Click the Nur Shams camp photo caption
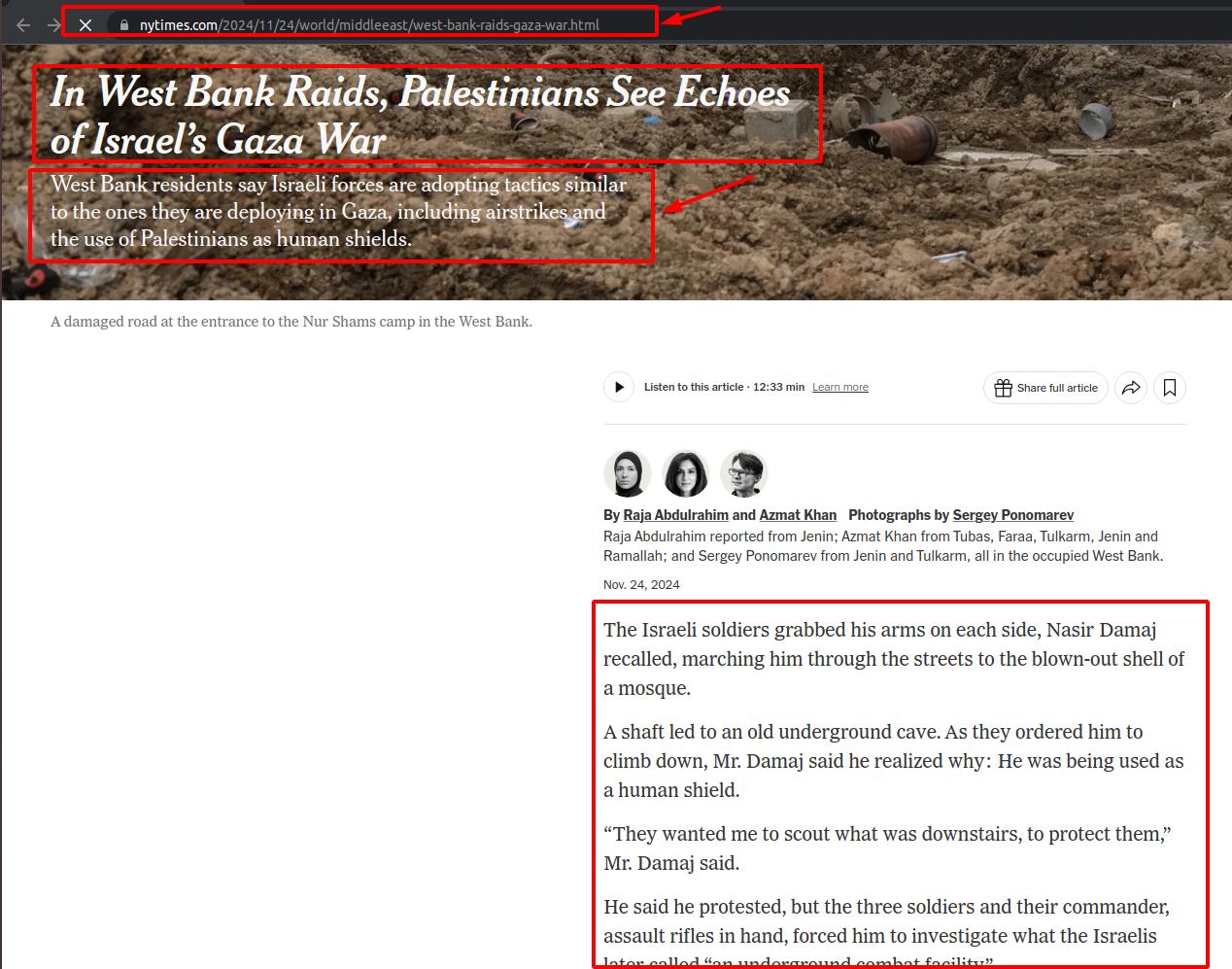 point(291,322)
